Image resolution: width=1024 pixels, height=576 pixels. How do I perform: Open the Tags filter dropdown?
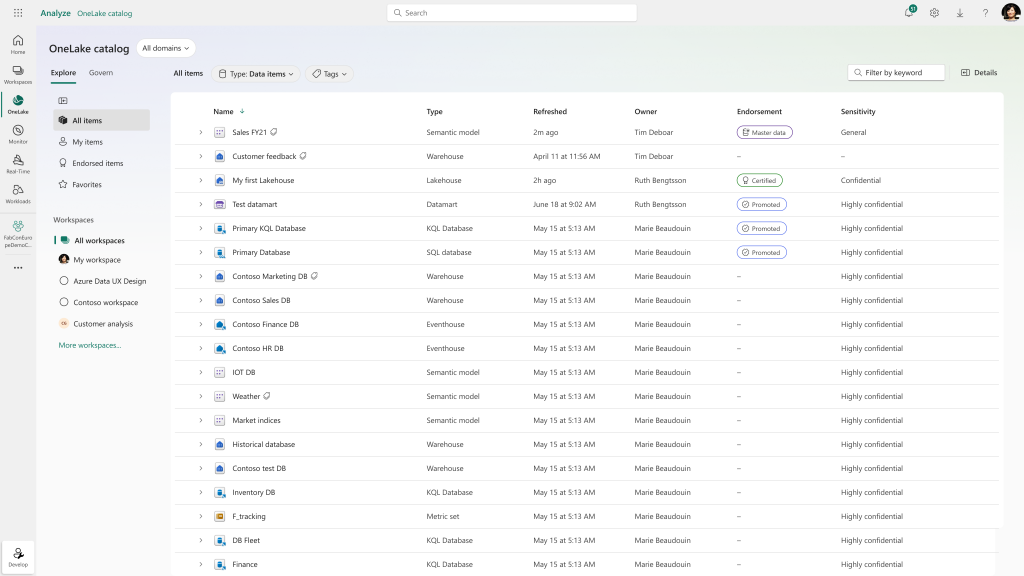(x=329, y=74)
